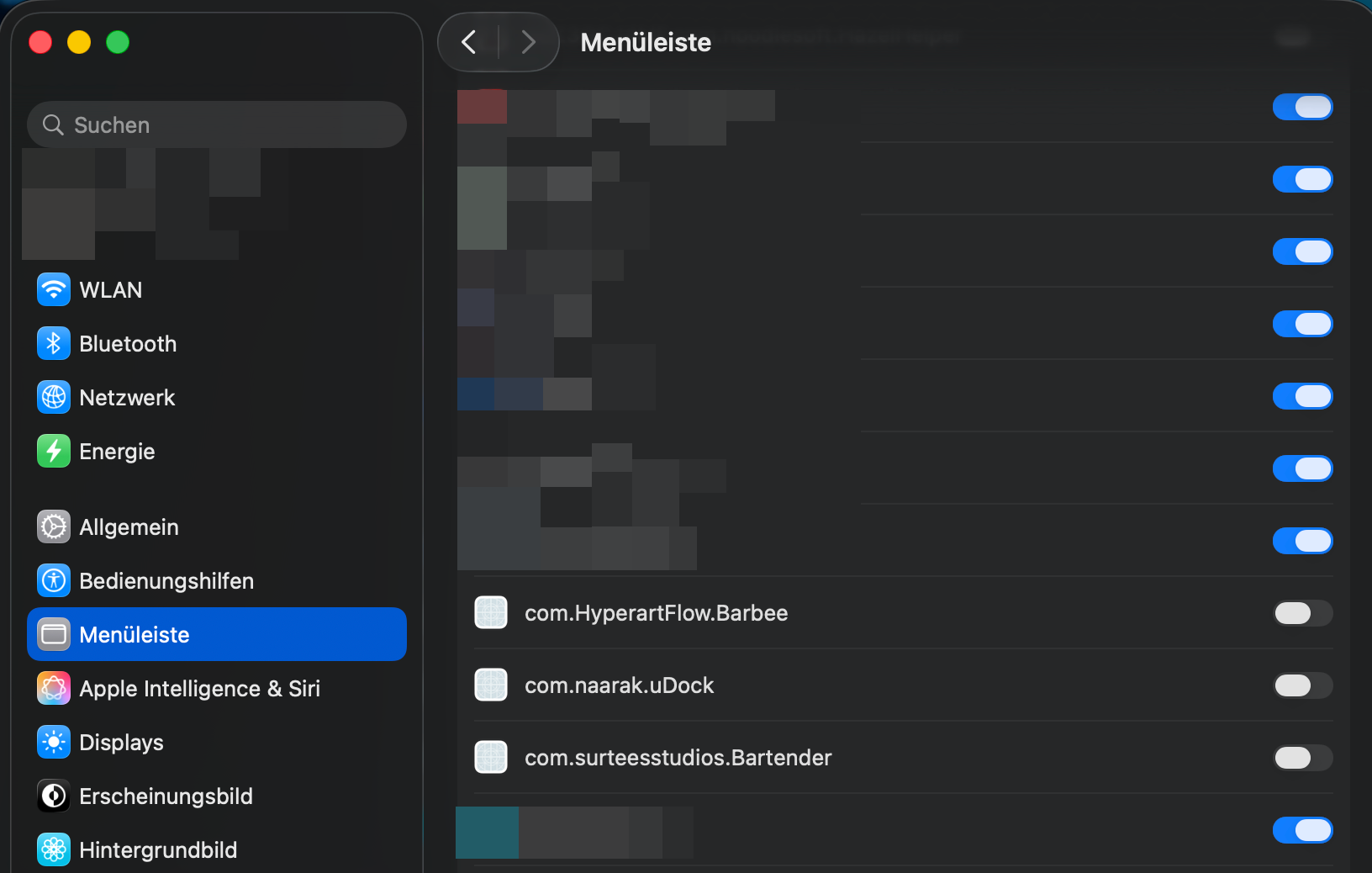Click the Erscheinungsbild appearance icon
The height and width of the screenshot is (873, 1372).
54,796
